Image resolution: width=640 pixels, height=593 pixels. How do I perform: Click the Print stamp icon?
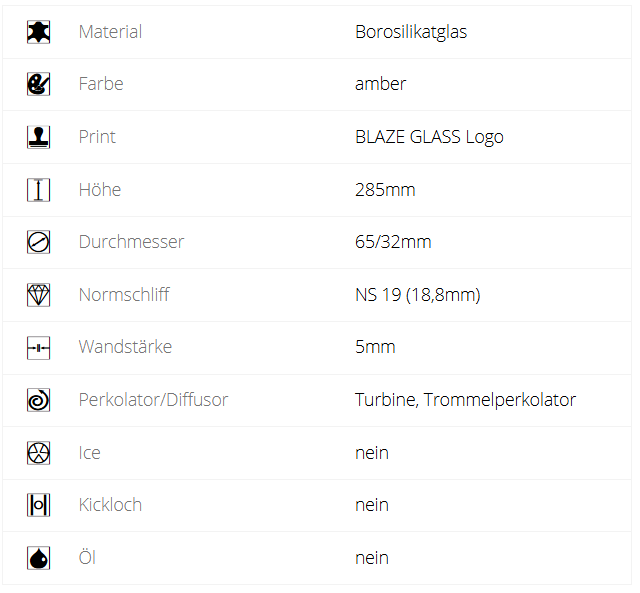tap(38, 137)
